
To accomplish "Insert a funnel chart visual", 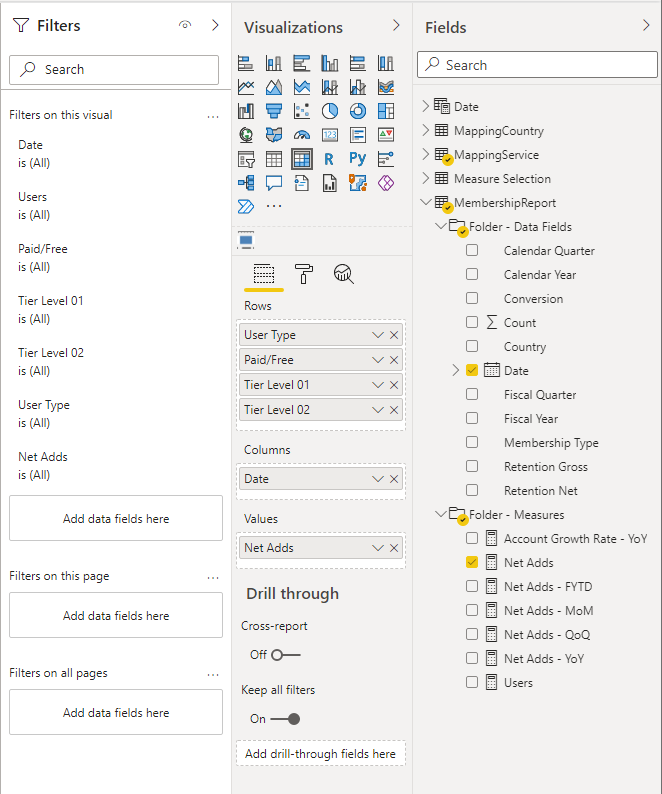I will [x=274, y=111].
